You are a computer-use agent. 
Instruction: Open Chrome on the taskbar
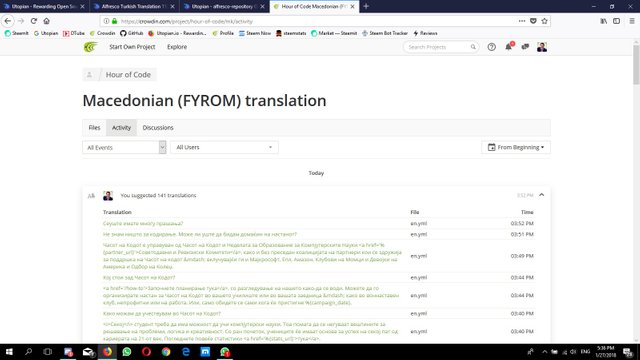[x=166, y=352]
